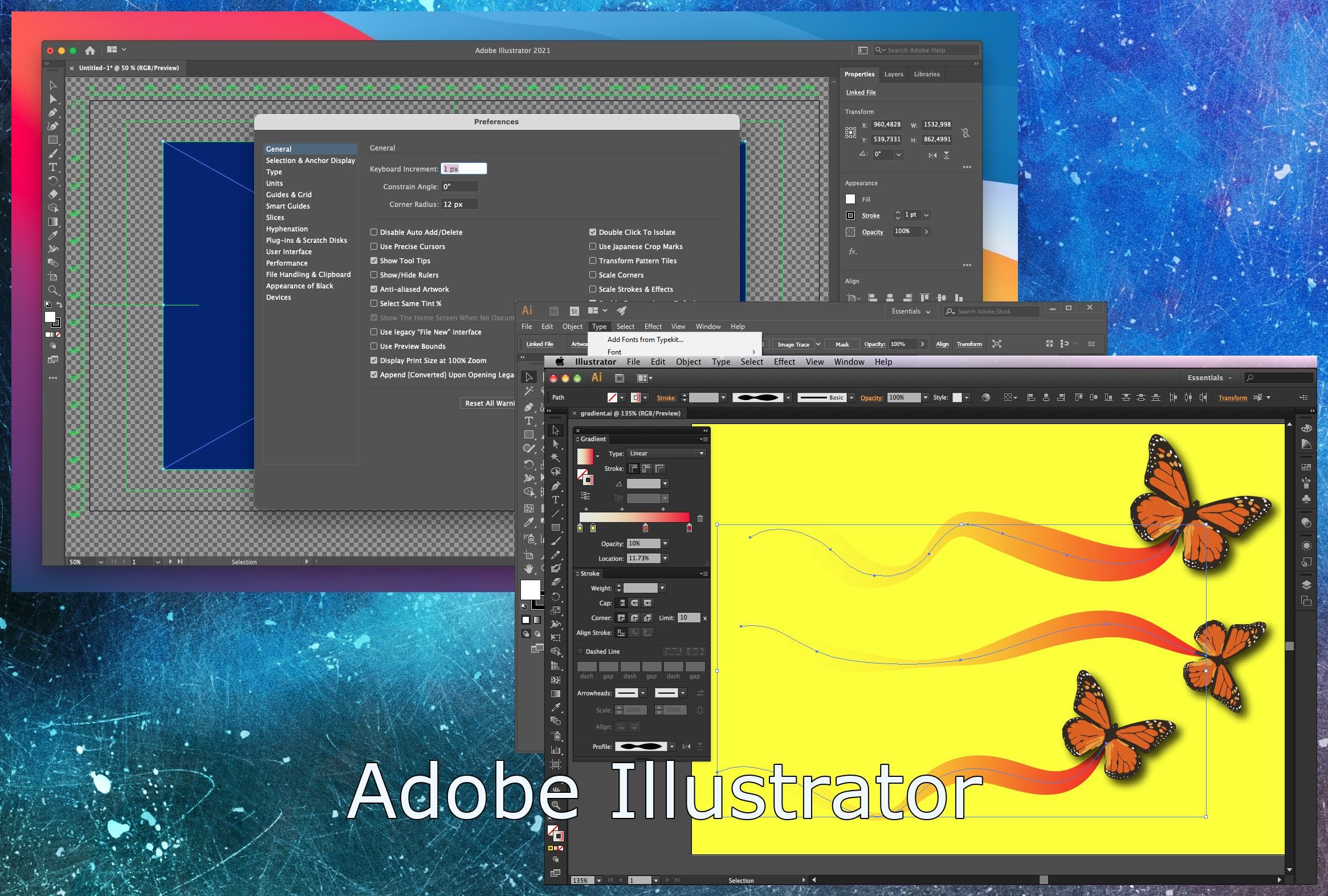Click Horizontal Align Center icon in control bar

[x=1046, y=397]
